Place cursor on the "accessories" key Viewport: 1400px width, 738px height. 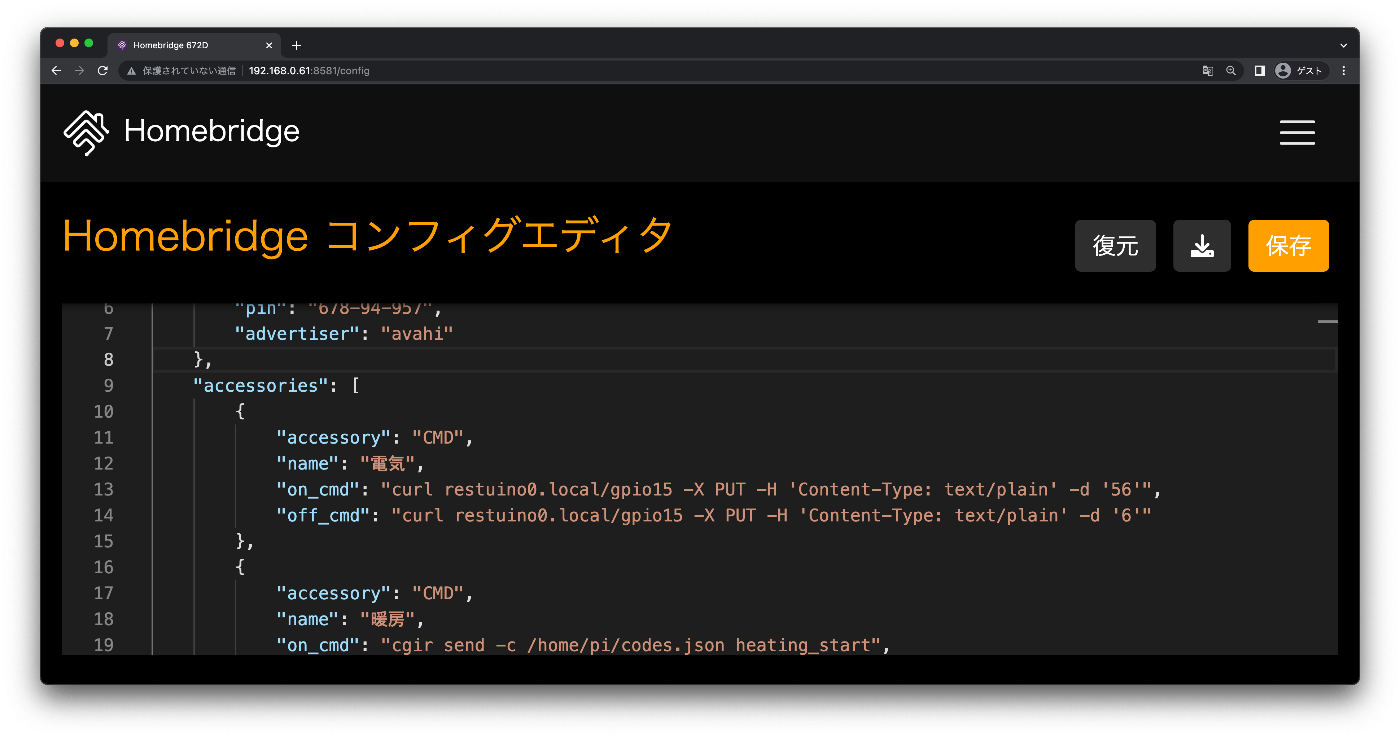tap(260, 386)
